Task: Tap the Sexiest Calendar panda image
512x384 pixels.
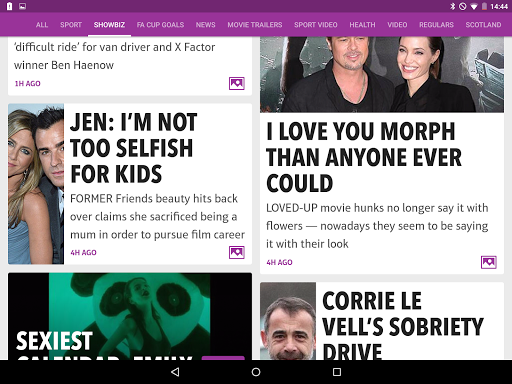Action: [130, 316]
